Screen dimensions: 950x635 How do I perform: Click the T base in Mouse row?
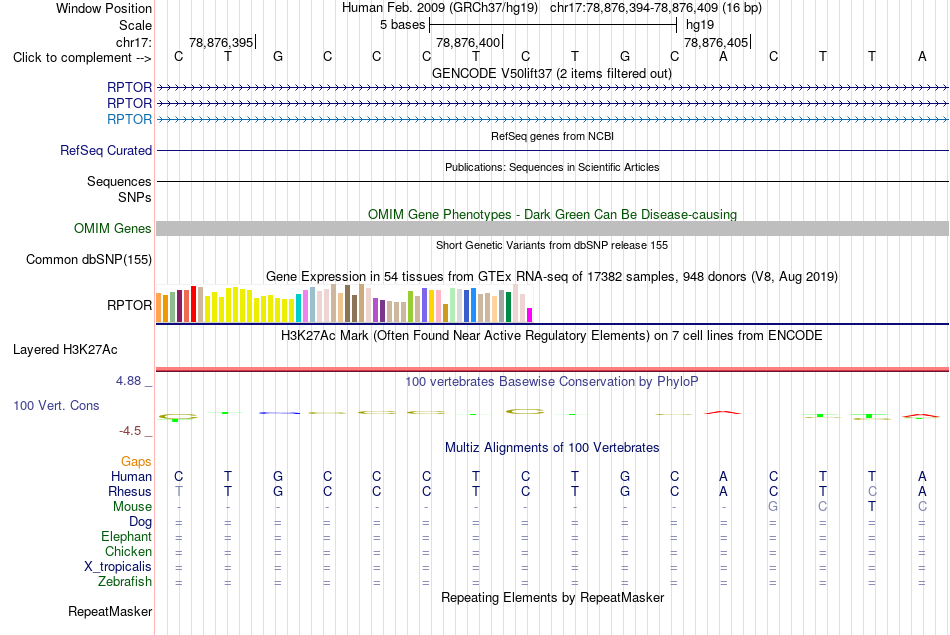coord(872,507)
